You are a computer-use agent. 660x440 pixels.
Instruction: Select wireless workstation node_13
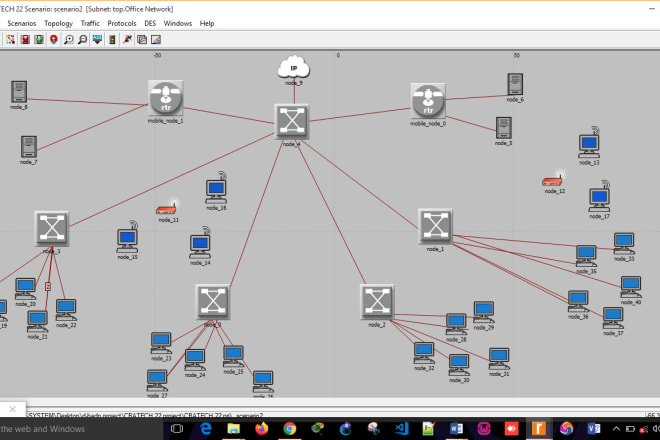[x=589, y=143]
